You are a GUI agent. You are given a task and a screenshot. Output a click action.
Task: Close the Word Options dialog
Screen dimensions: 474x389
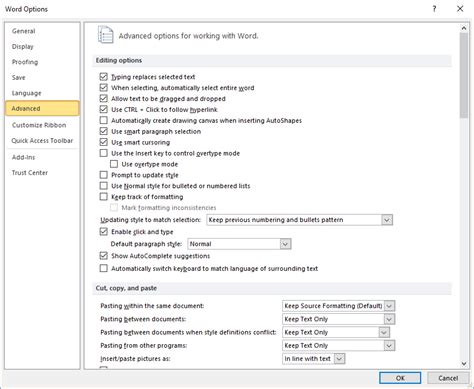pyautogui.click(x=460, y=9)
